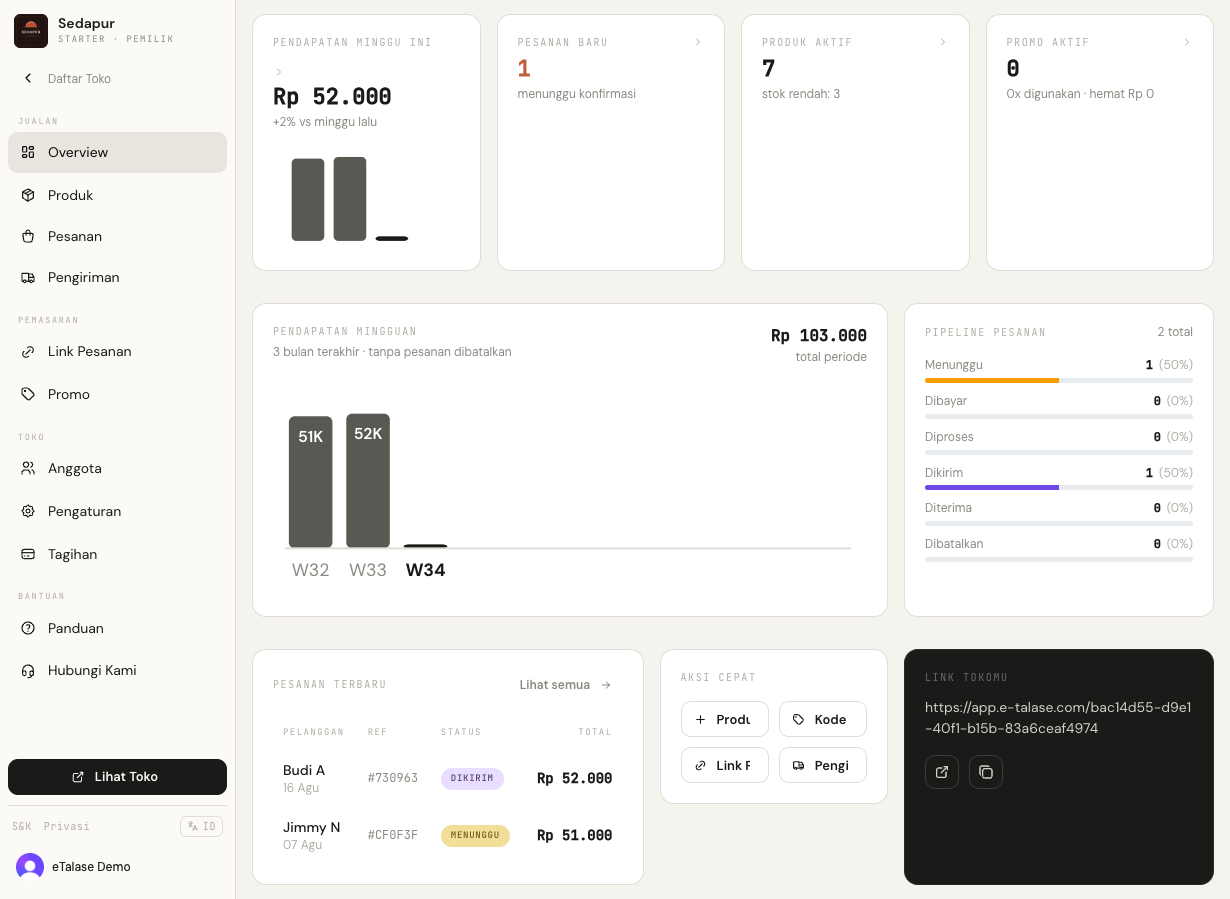Screen dimensions: 1230x899
Task: Click the Pengiriman truck icon in sidebar
Action: [x=28, y=277]
